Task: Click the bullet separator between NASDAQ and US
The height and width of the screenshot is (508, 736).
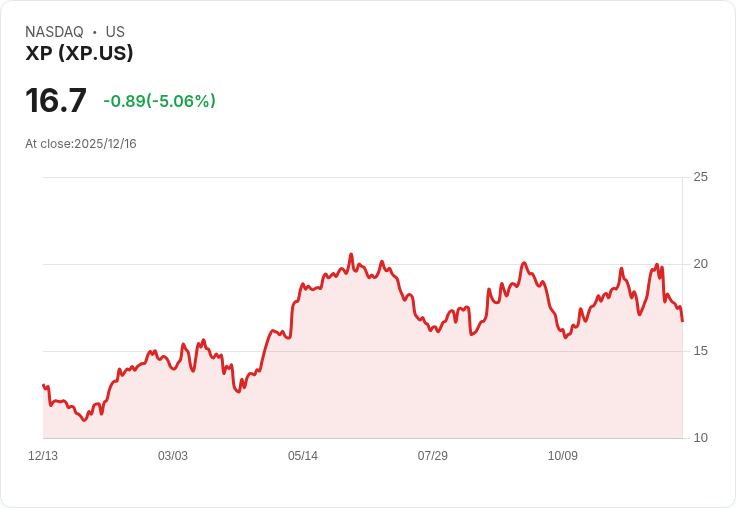Action: (x=95, y=32)
